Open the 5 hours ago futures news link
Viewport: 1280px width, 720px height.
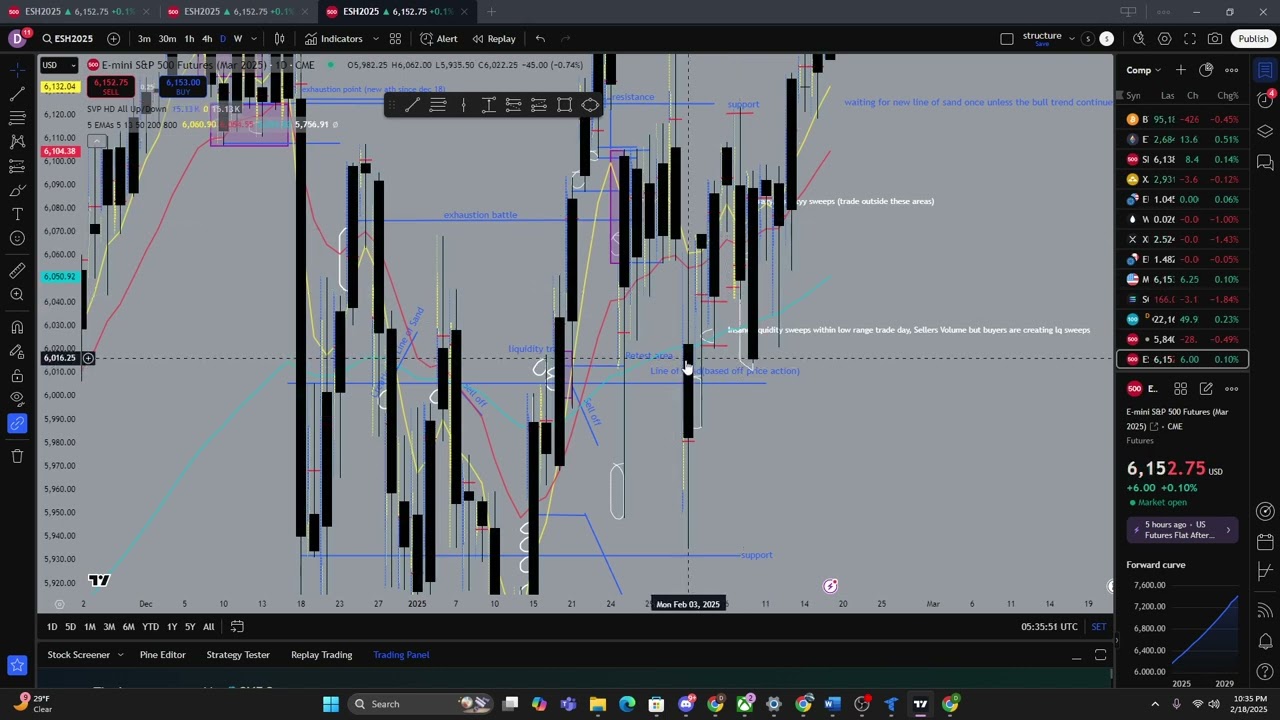click(1183, 530)
